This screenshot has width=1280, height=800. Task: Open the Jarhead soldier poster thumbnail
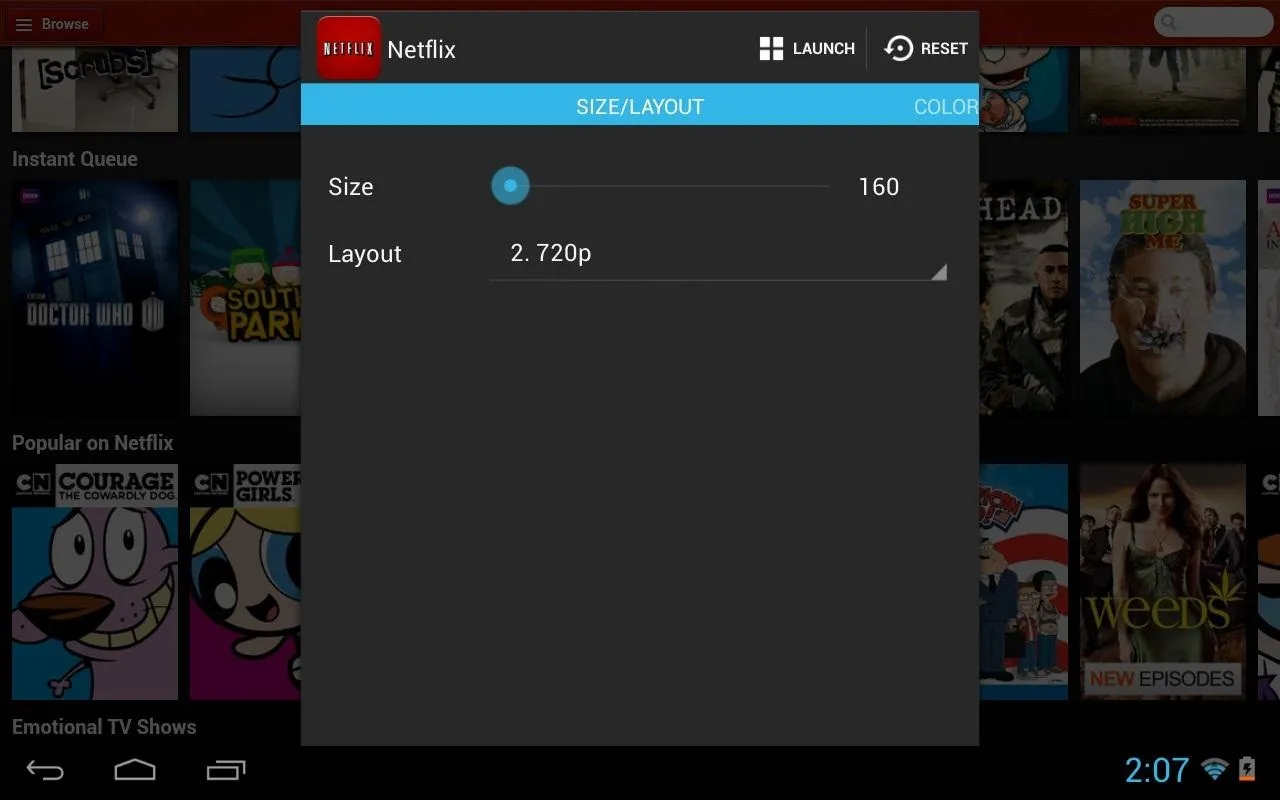tap(1023, 297)
